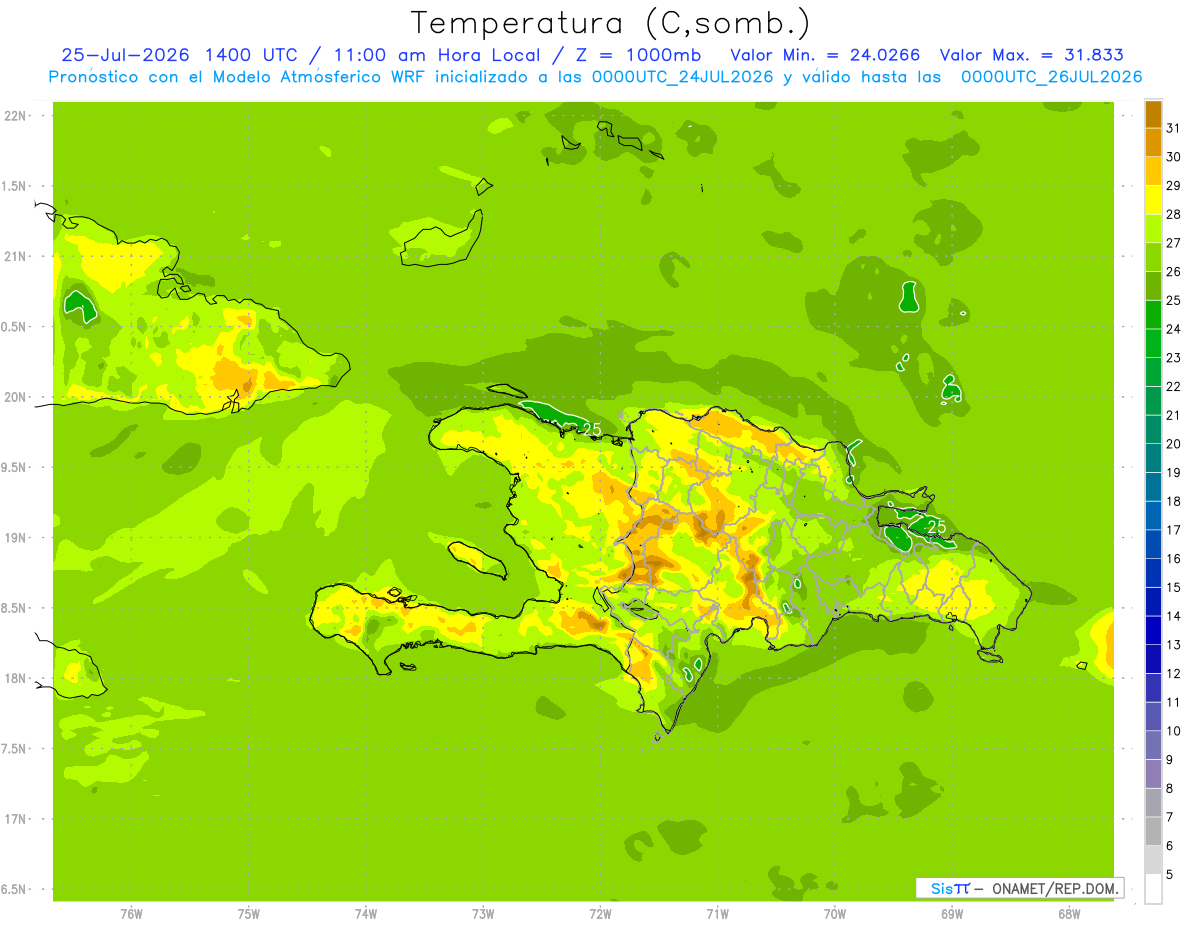The height and width of the screenshot is (927, 1200).
Task: Click the "5" label at the bottom of the scale
Action: click(x=1170, y=874)
